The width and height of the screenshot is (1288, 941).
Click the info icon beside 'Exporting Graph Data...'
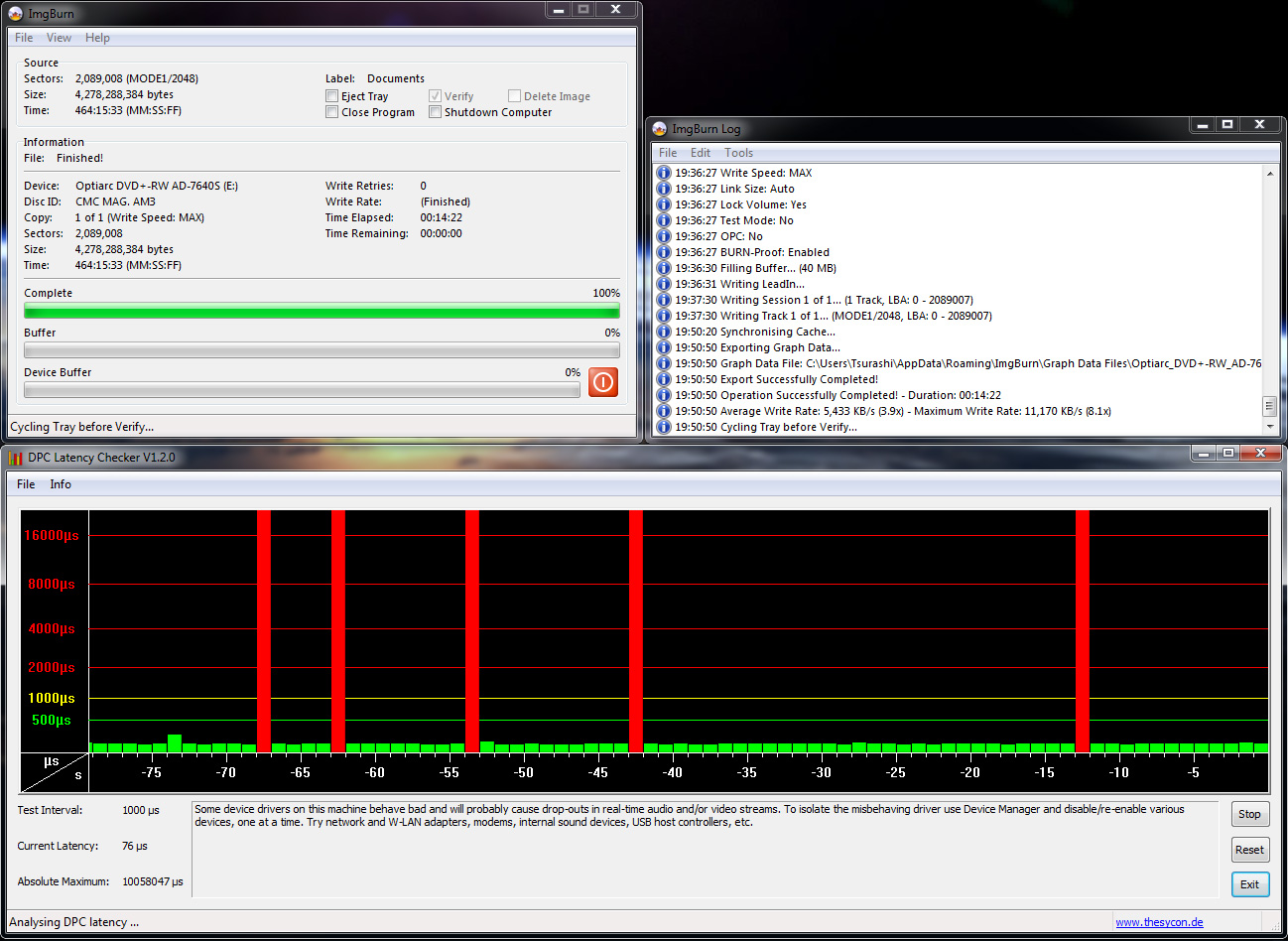point(664,347)
